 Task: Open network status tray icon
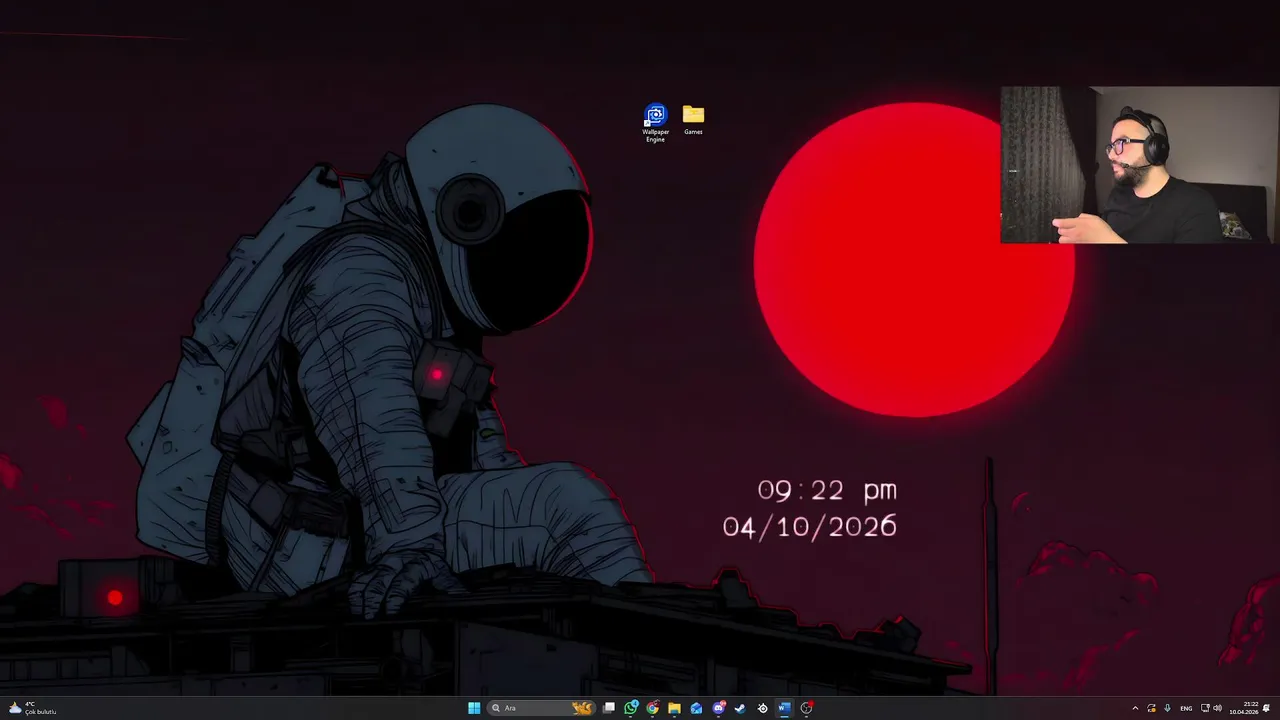1205,708
